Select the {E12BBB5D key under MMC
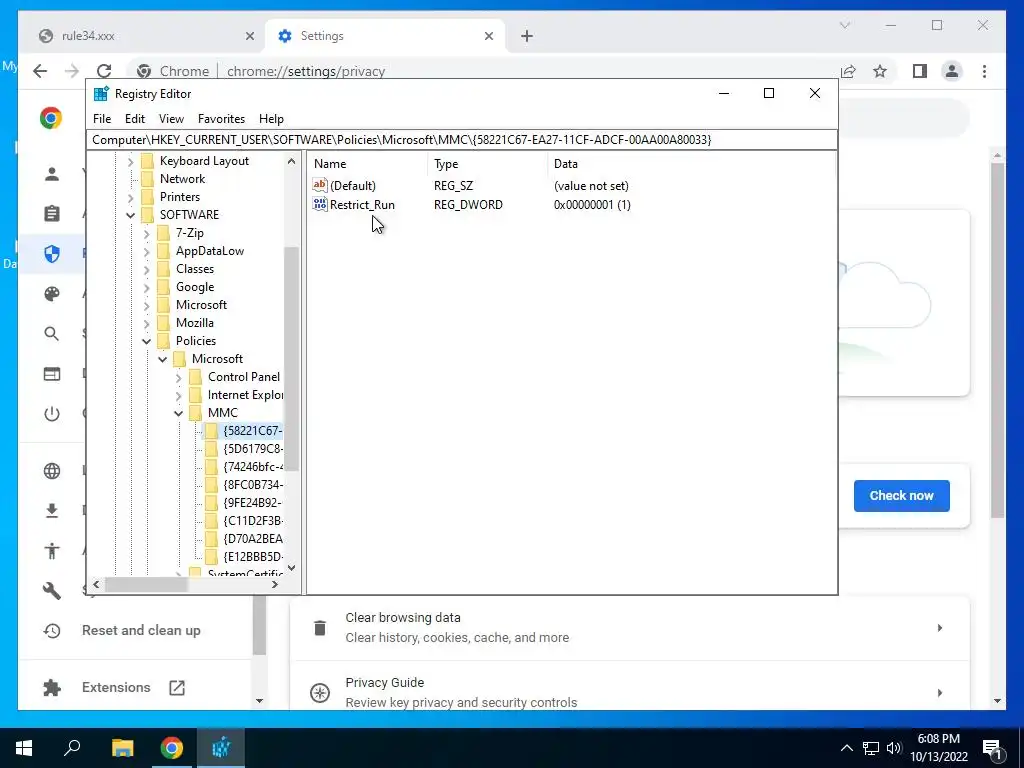Image resolution: width=1024 pixels, height=768 pixels. click(253, 556)
